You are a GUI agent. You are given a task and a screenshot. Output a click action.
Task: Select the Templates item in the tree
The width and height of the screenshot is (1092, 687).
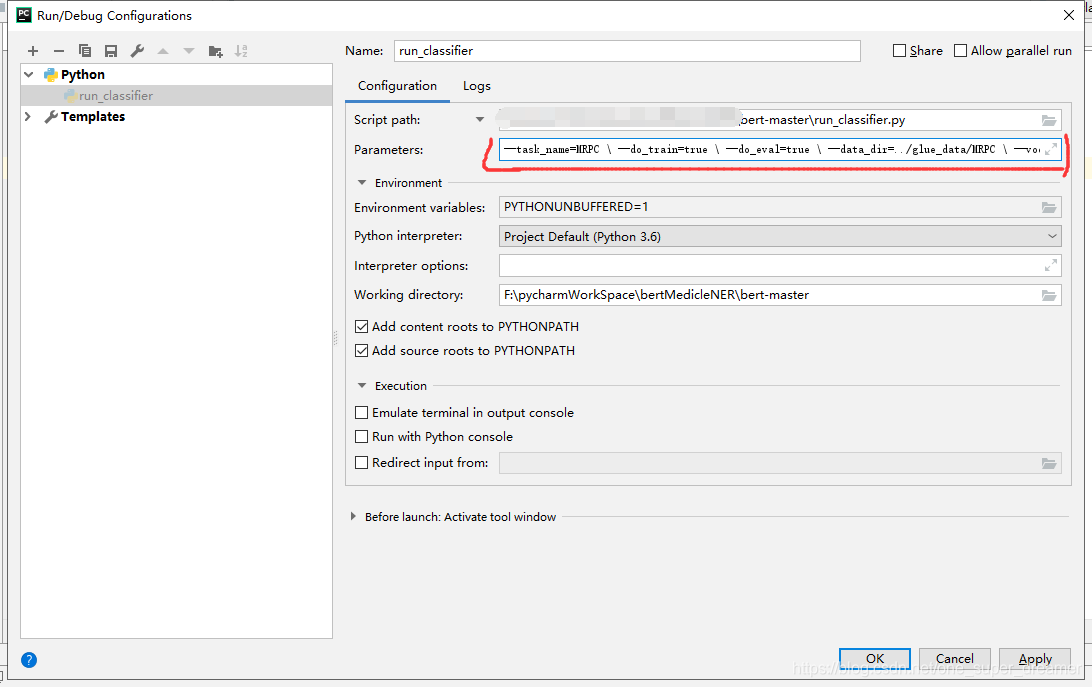coord(93,116)
